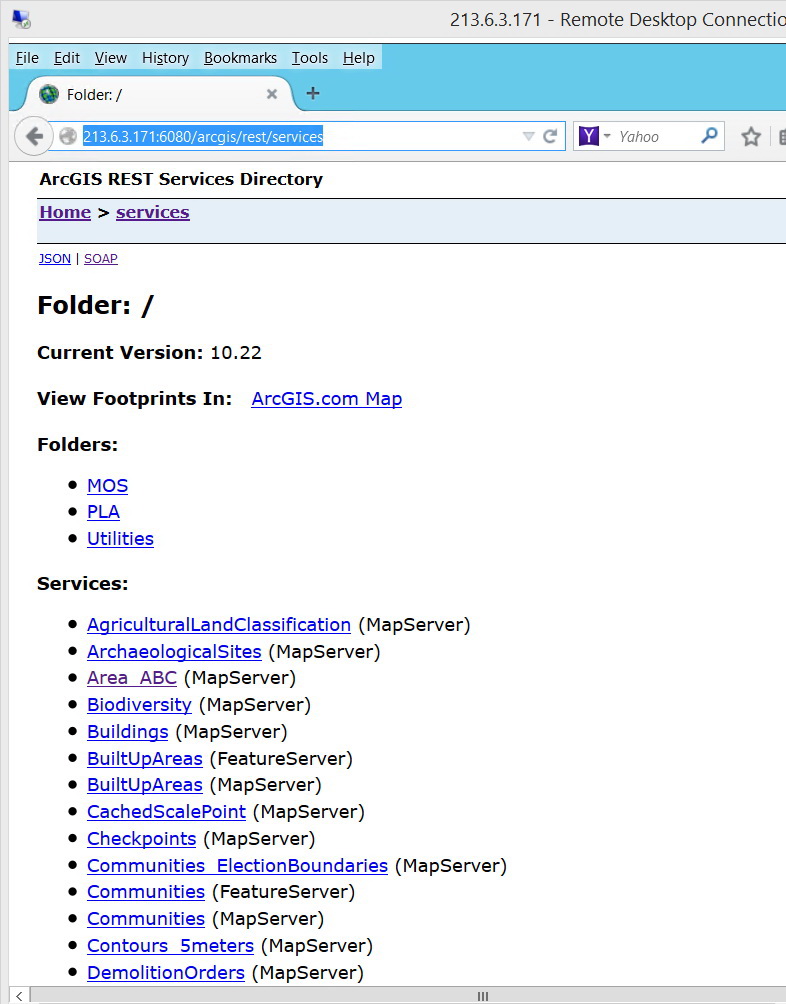Open the Edit menu
This screenshot has width=786, height=1004.
[67, 58]
